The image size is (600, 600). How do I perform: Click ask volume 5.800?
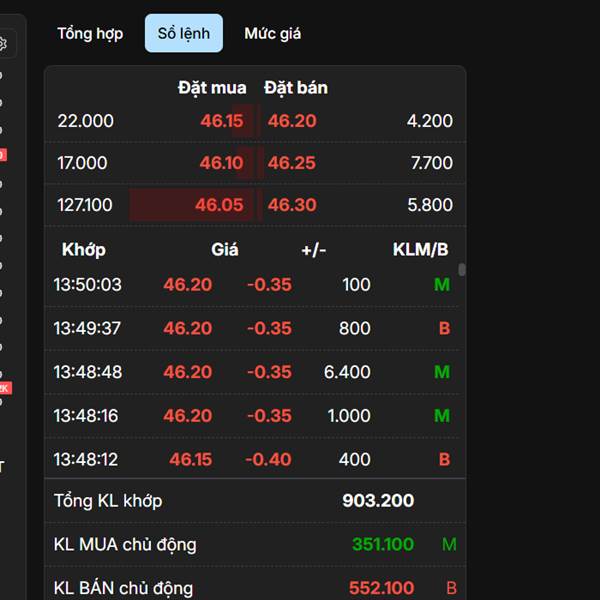(x=430, y=205)
